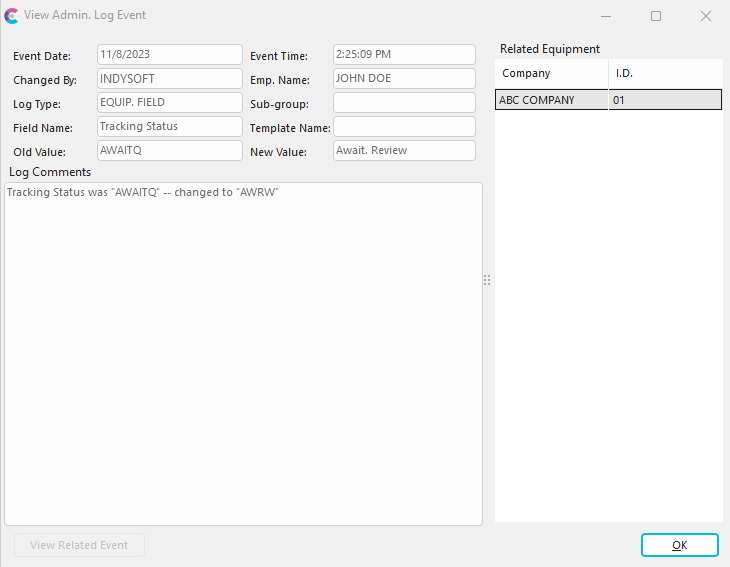The image size is (730, 567).
Task: Click the Old Value field
Action: coord(169,151)
